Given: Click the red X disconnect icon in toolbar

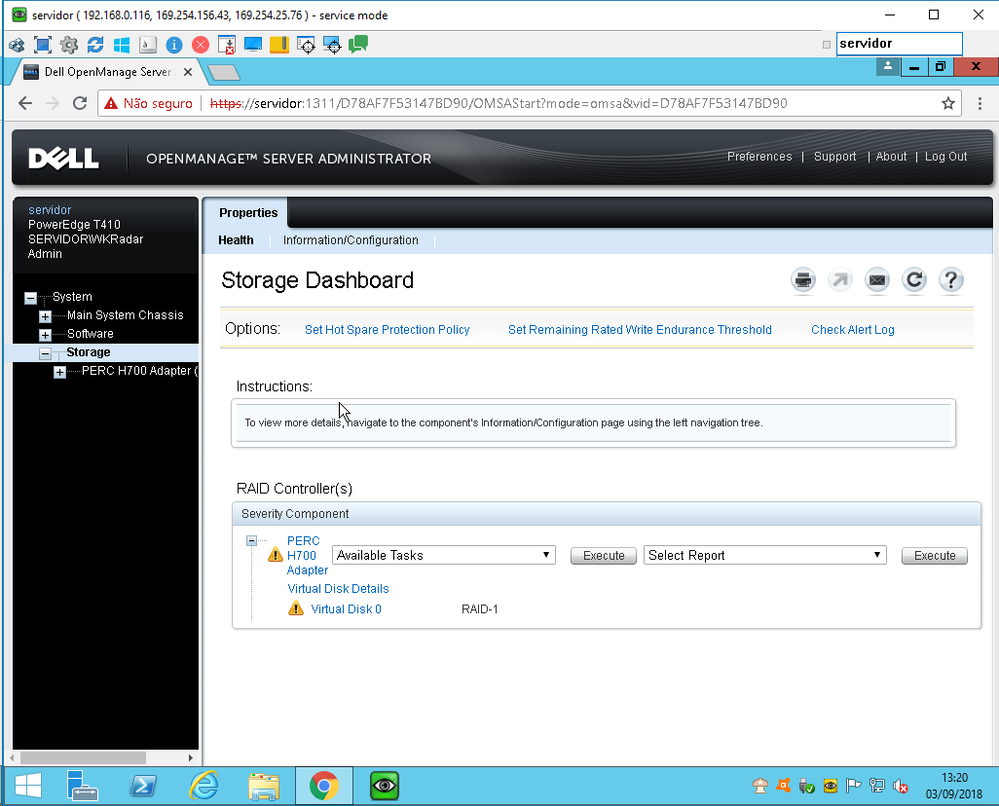Looking at the screenshot, I should [x=200, y=45].
